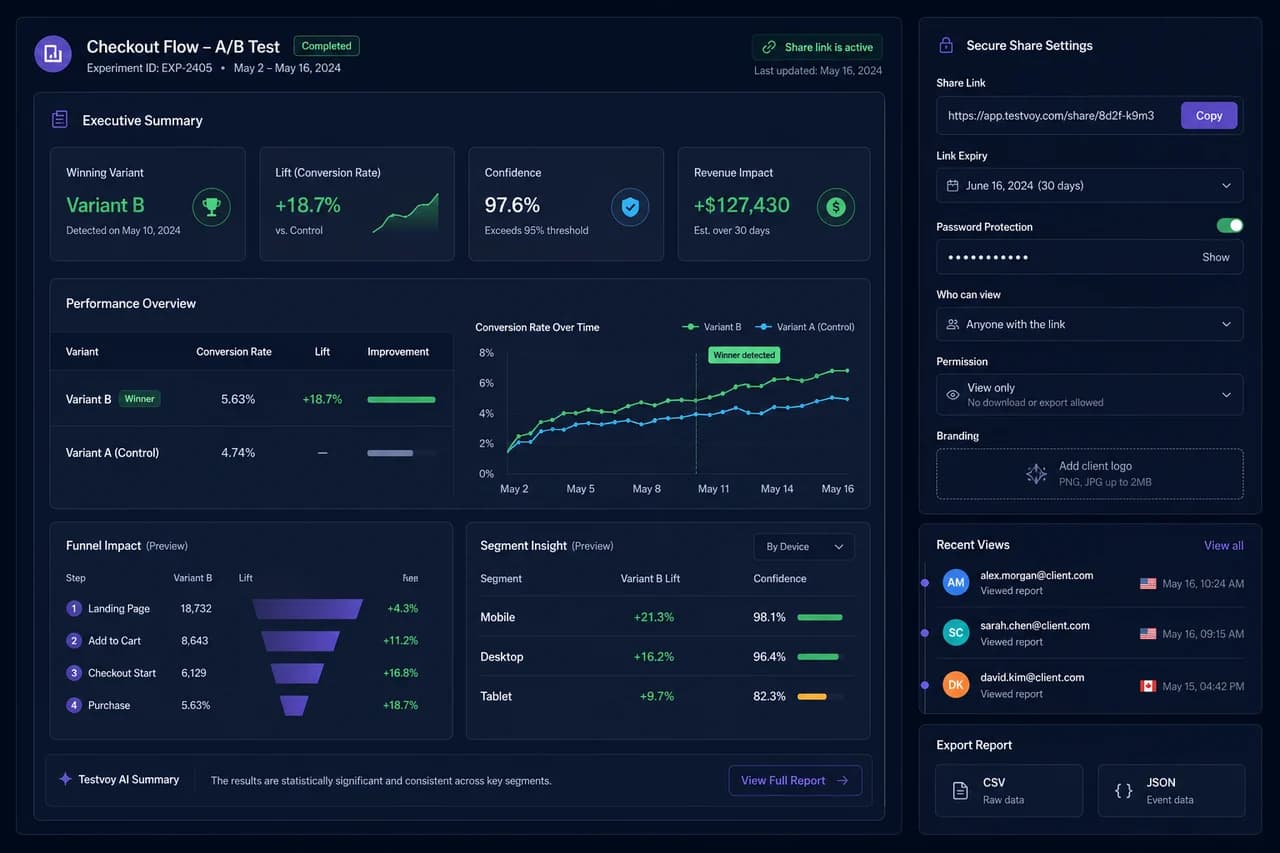Click the JSON curly braces icon

[x=1123, y=791]
